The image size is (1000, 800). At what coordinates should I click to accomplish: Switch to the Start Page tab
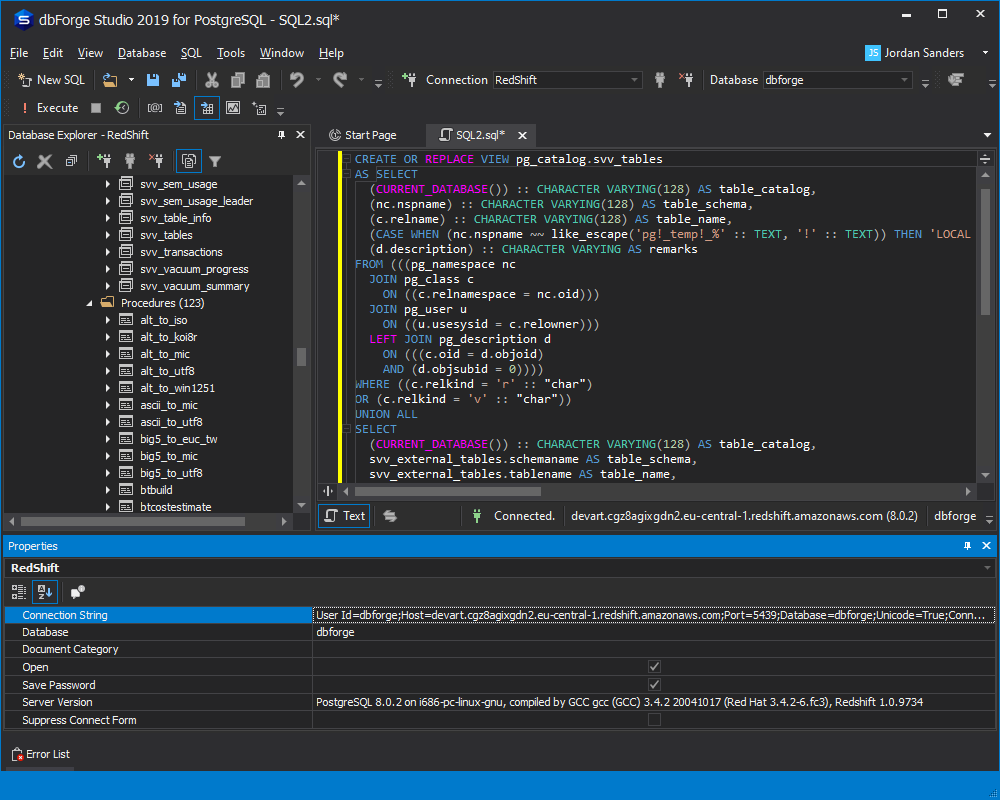[363, 135]
